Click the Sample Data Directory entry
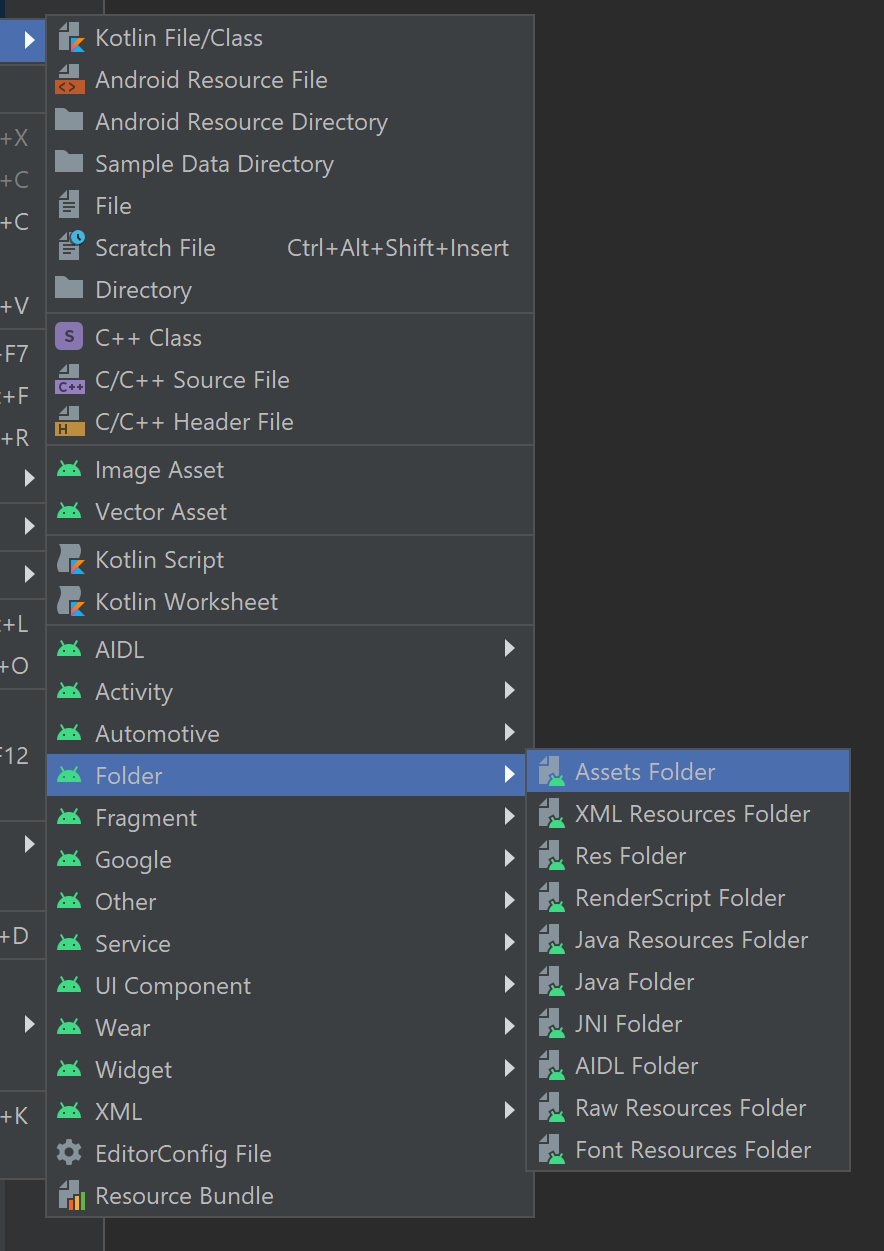 coord(215,164)
